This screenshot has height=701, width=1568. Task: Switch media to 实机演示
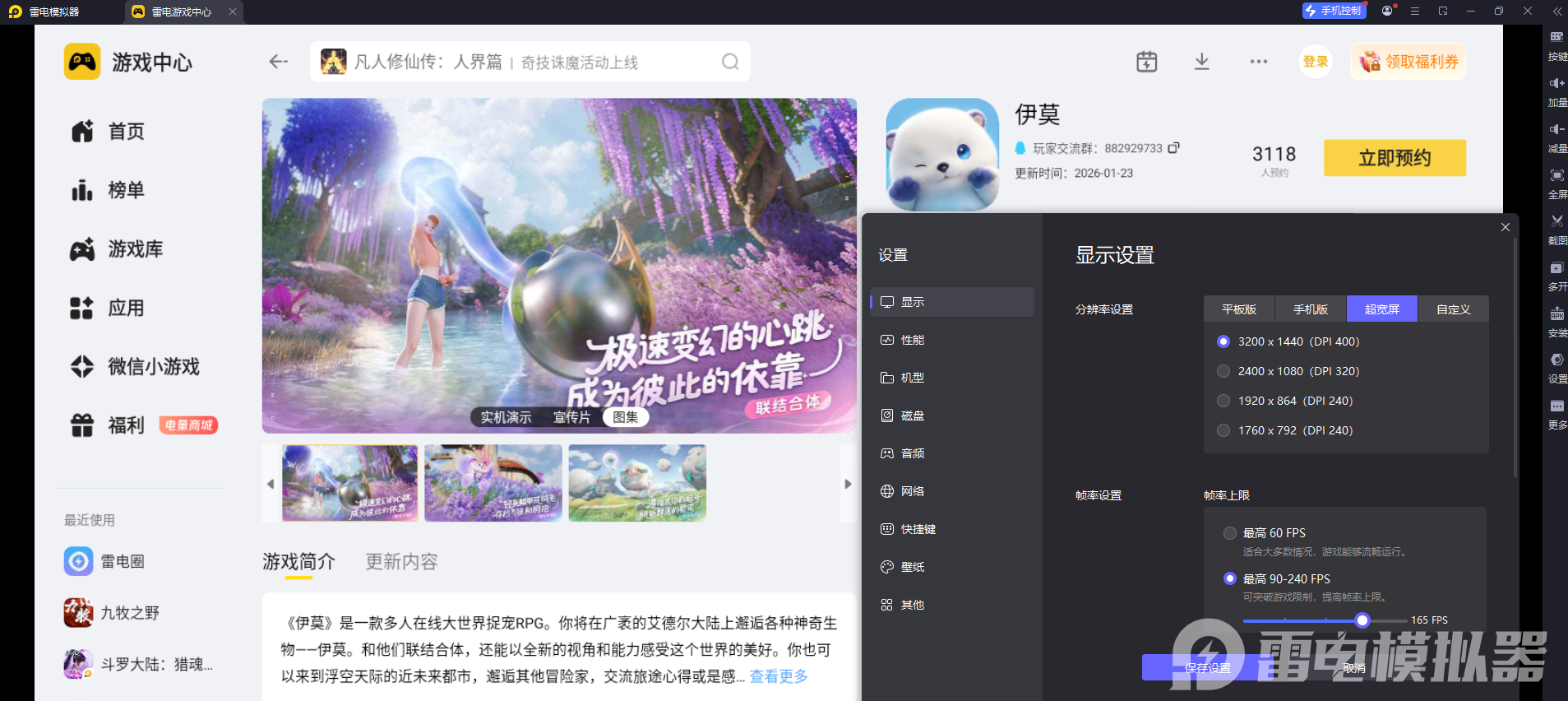point(506,417)
